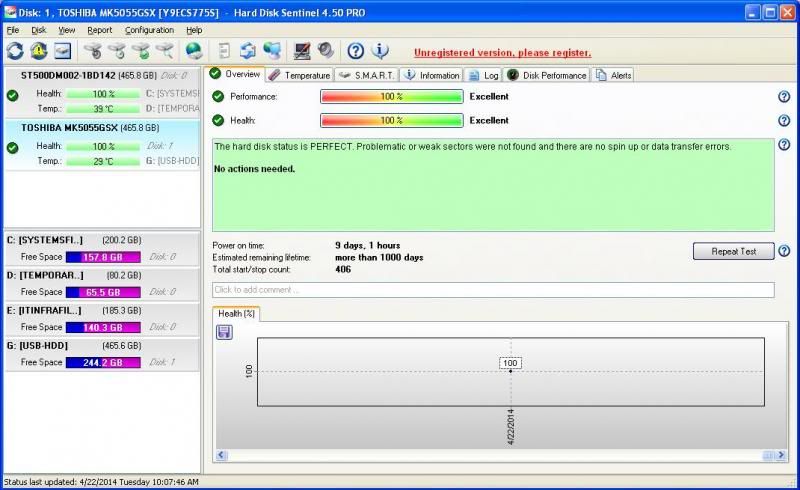Open the Configuration menu
Image resolution: width=800 pixels, height=490 pixels.
tap(148, 30)
